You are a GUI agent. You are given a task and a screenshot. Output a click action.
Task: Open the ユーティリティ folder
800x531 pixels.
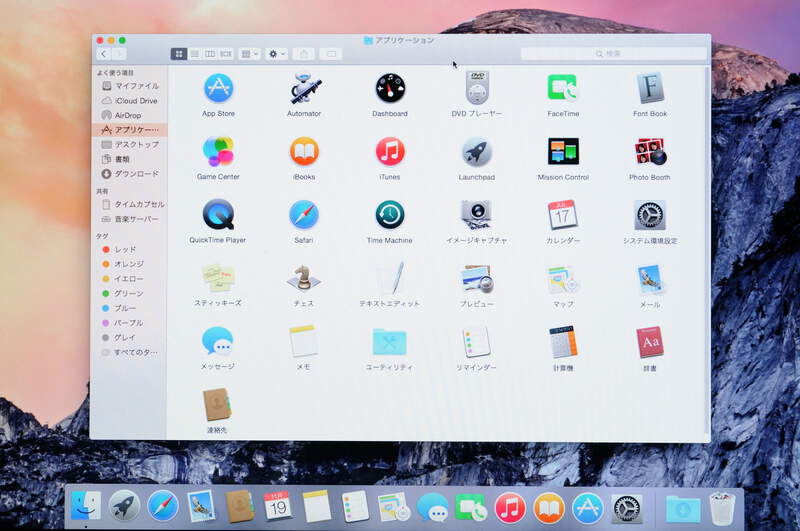tap(389, 342)
